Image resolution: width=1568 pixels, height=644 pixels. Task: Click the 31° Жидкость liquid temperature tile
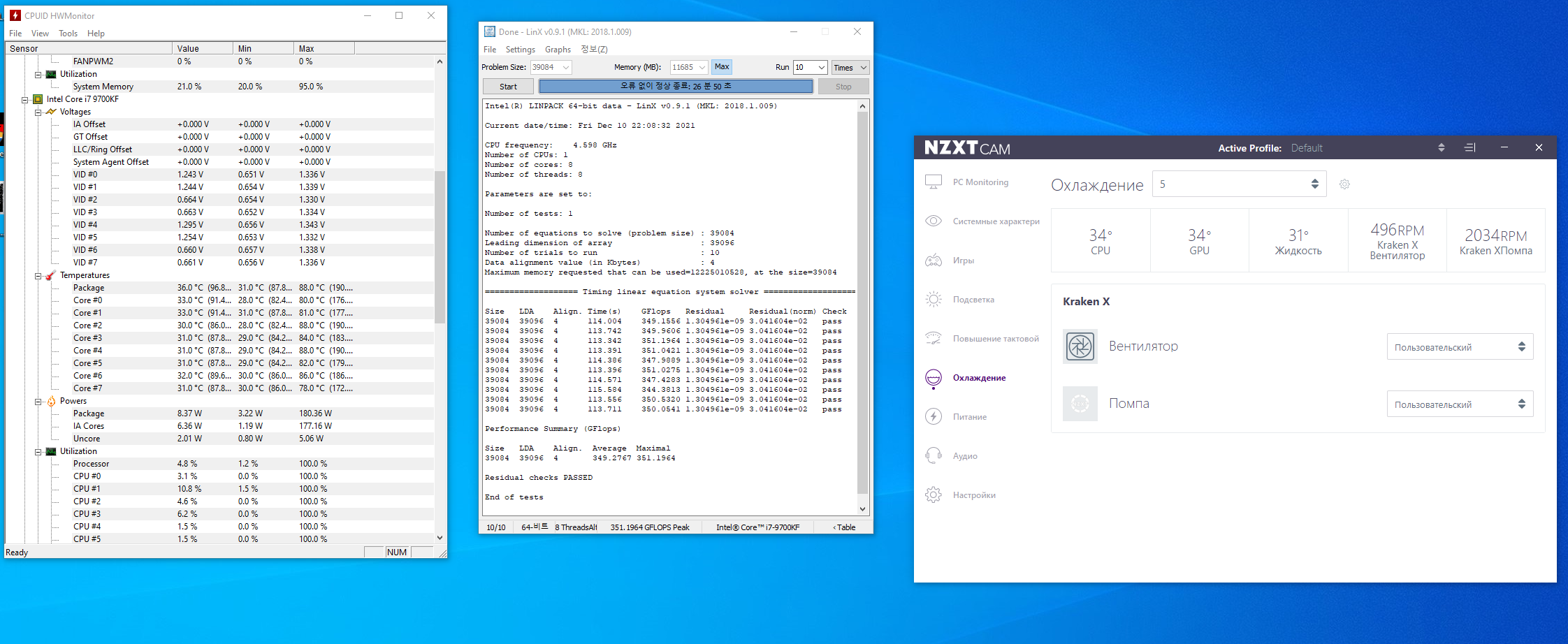pos(1298,240)
